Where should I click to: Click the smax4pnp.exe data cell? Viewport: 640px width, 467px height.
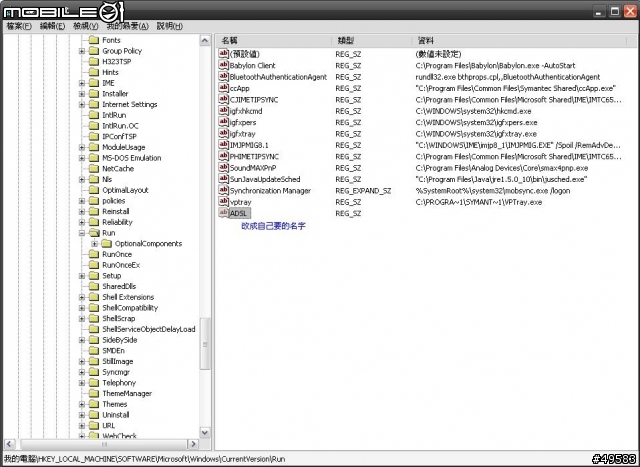click(x=502, y=168)
